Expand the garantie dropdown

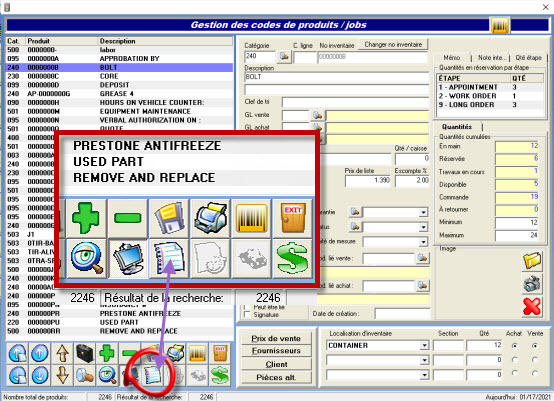click(x=423, y=212)
